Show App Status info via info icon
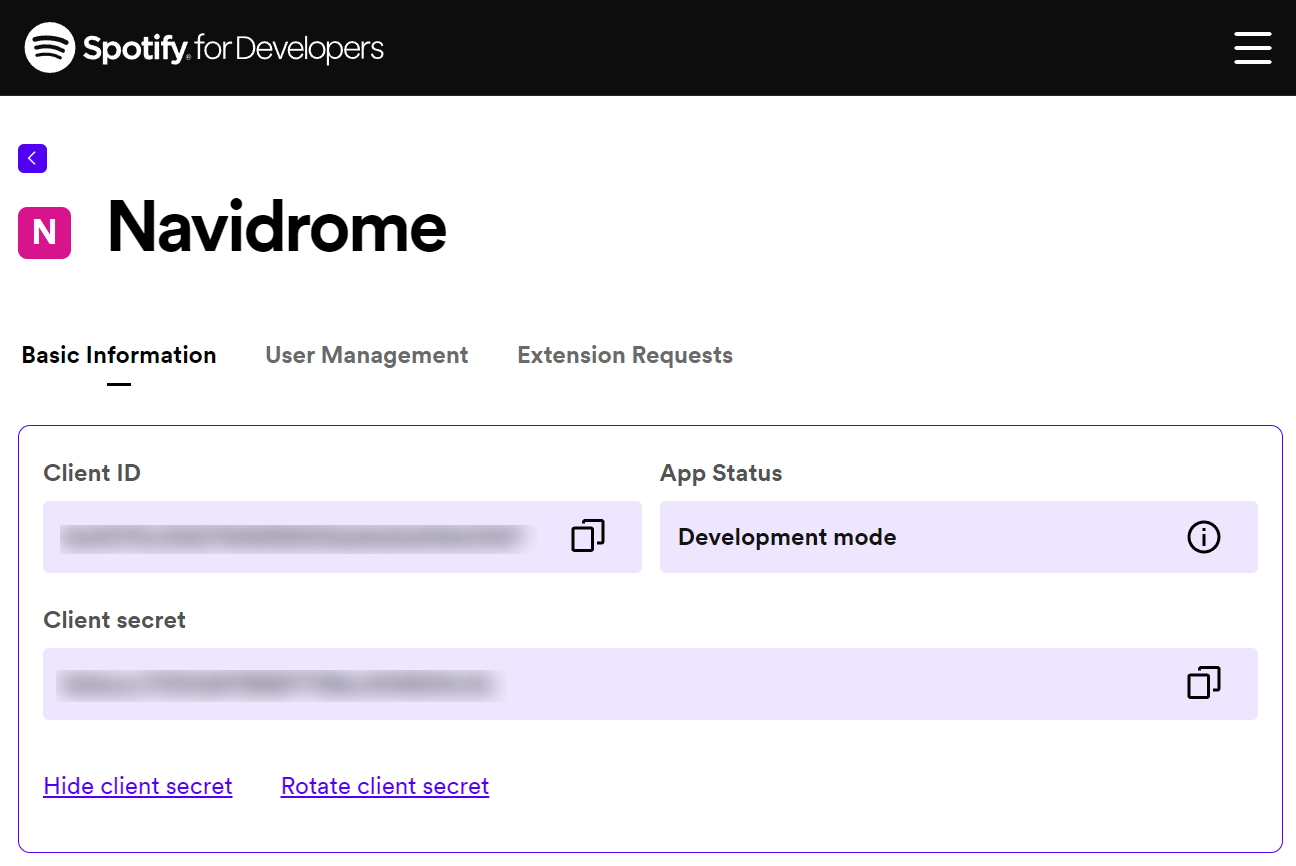The image size is (1296, 866). coord(1203,537)
